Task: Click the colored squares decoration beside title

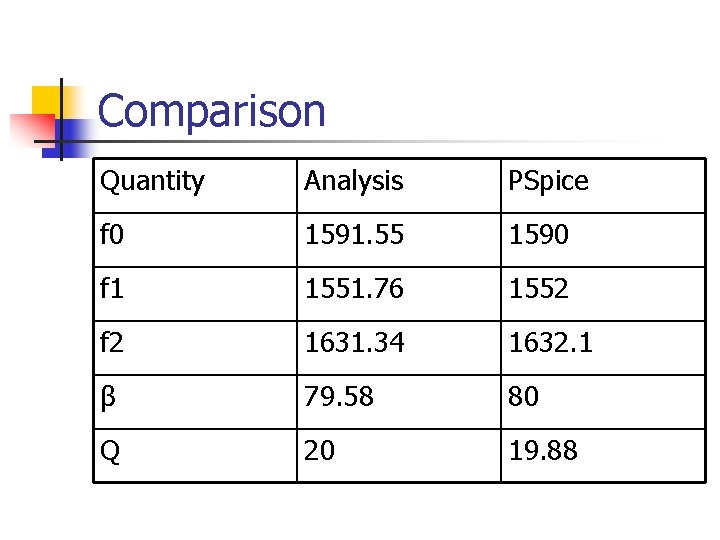Action: coord(48,118)
